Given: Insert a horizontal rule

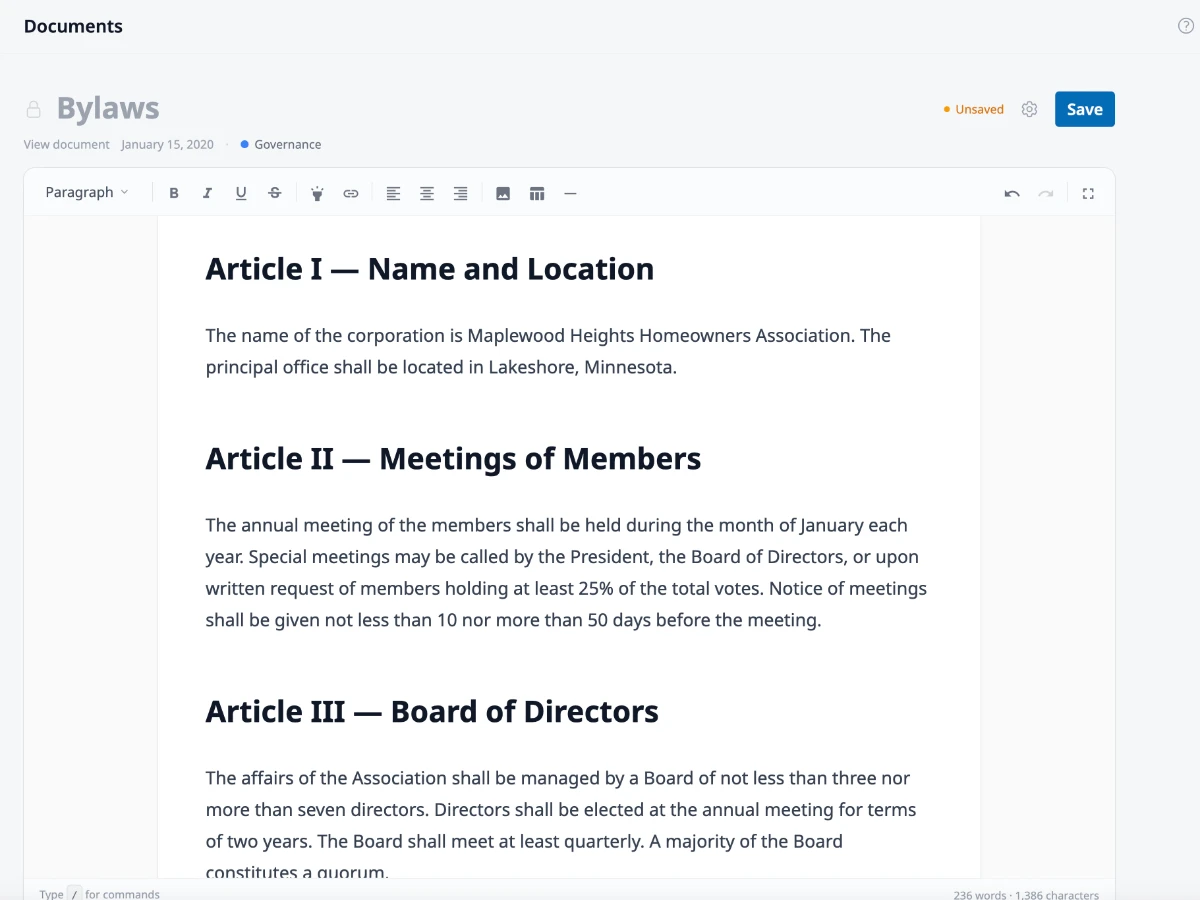Looking at the screenshot, I should (570, 193).
